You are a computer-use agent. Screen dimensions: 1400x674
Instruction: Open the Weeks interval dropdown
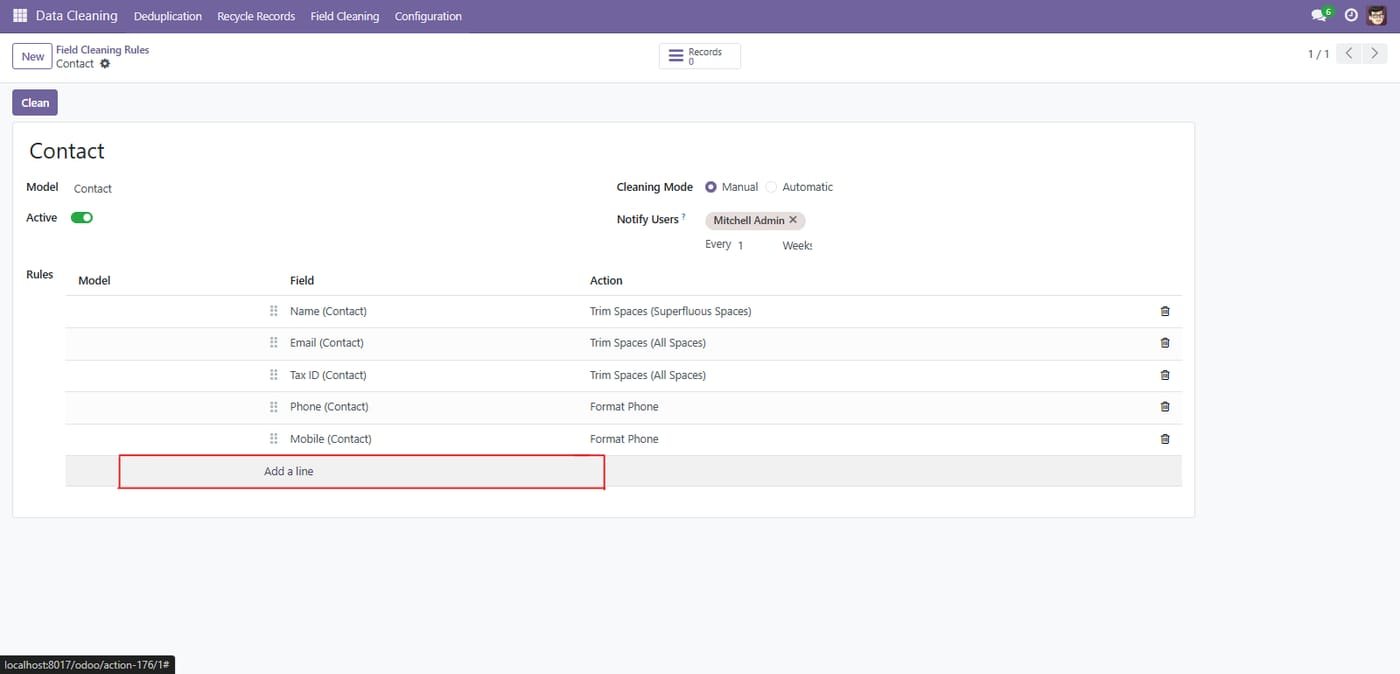point(797,246)
